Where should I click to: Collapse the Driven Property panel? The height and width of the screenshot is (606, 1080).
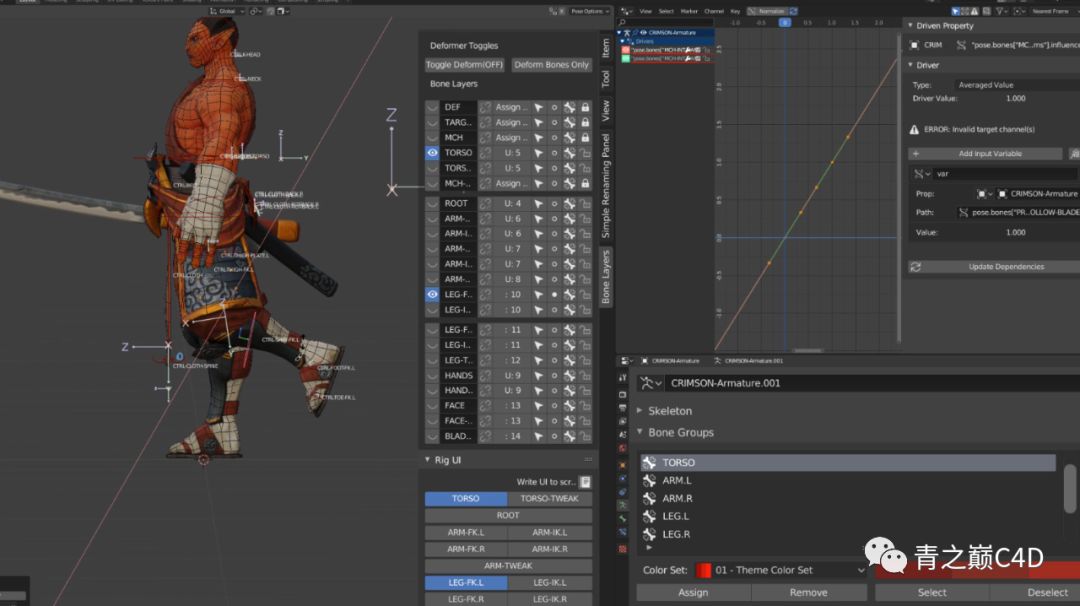click(x=911, y=25)
